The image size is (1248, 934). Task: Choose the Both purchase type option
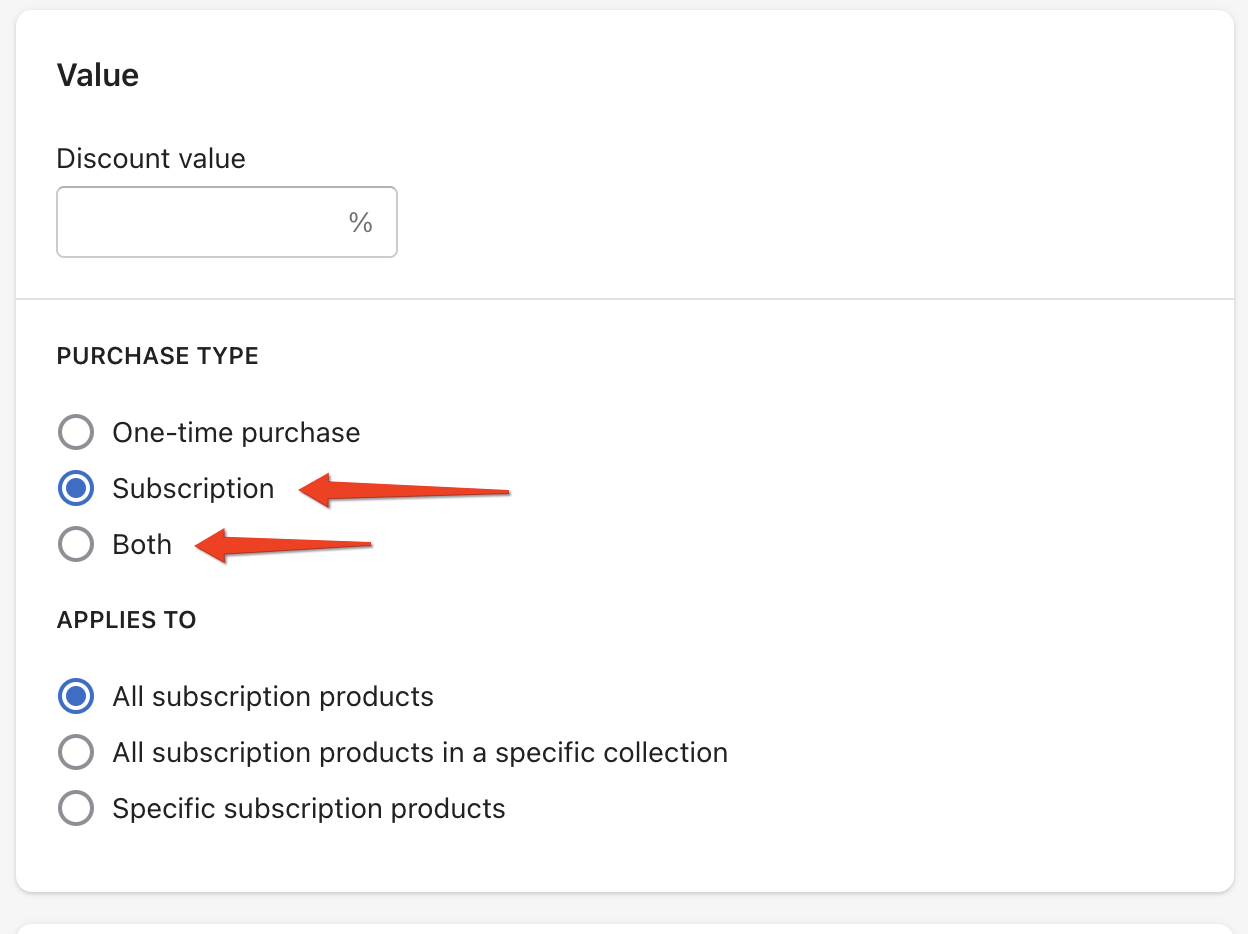[x=76, y=544]
